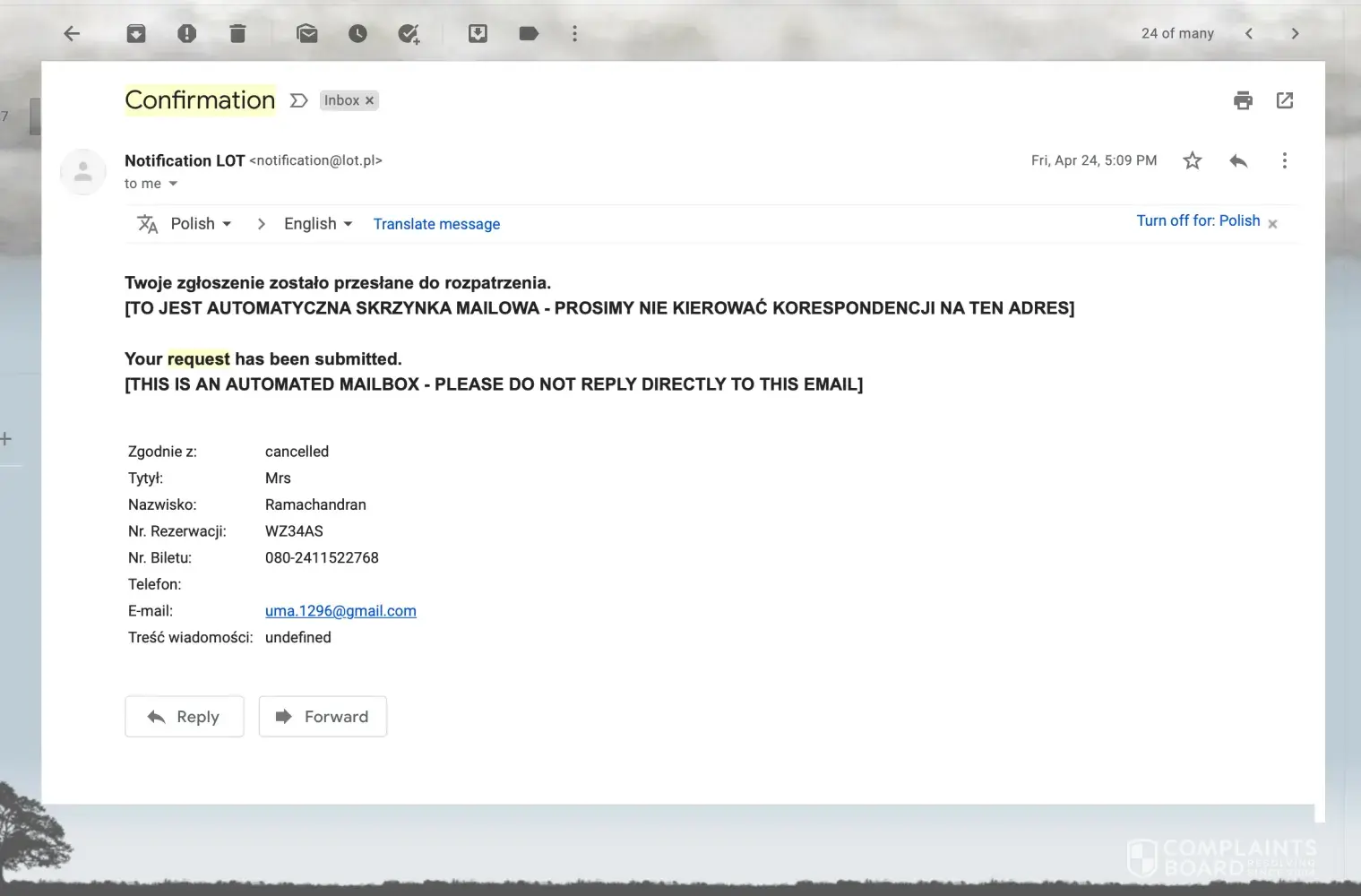
Task: Report this email as spam
Action: tap(186, 34)
